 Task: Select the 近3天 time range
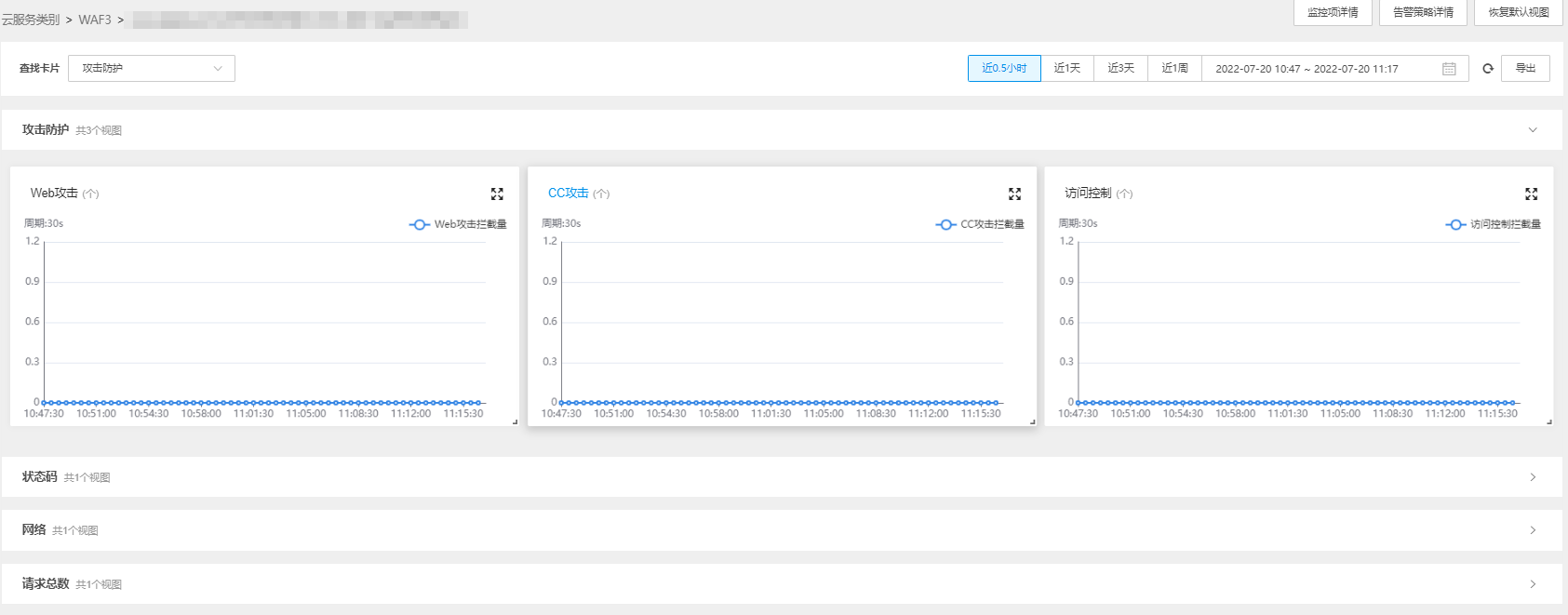(x=1120, y=68)
